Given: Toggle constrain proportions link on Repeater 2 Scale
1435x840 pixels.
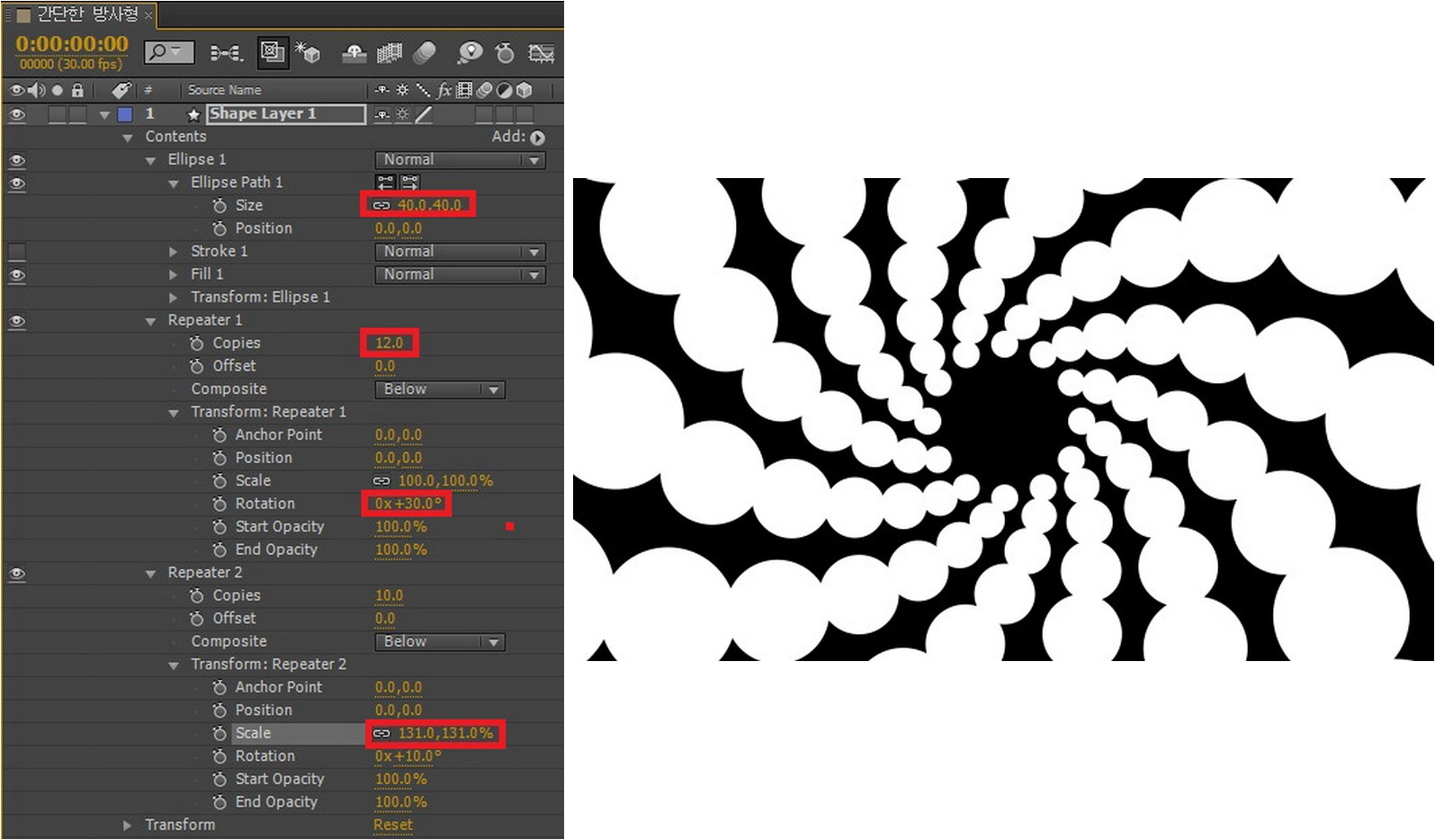Looking at the screenshot, I should [381, 733].
